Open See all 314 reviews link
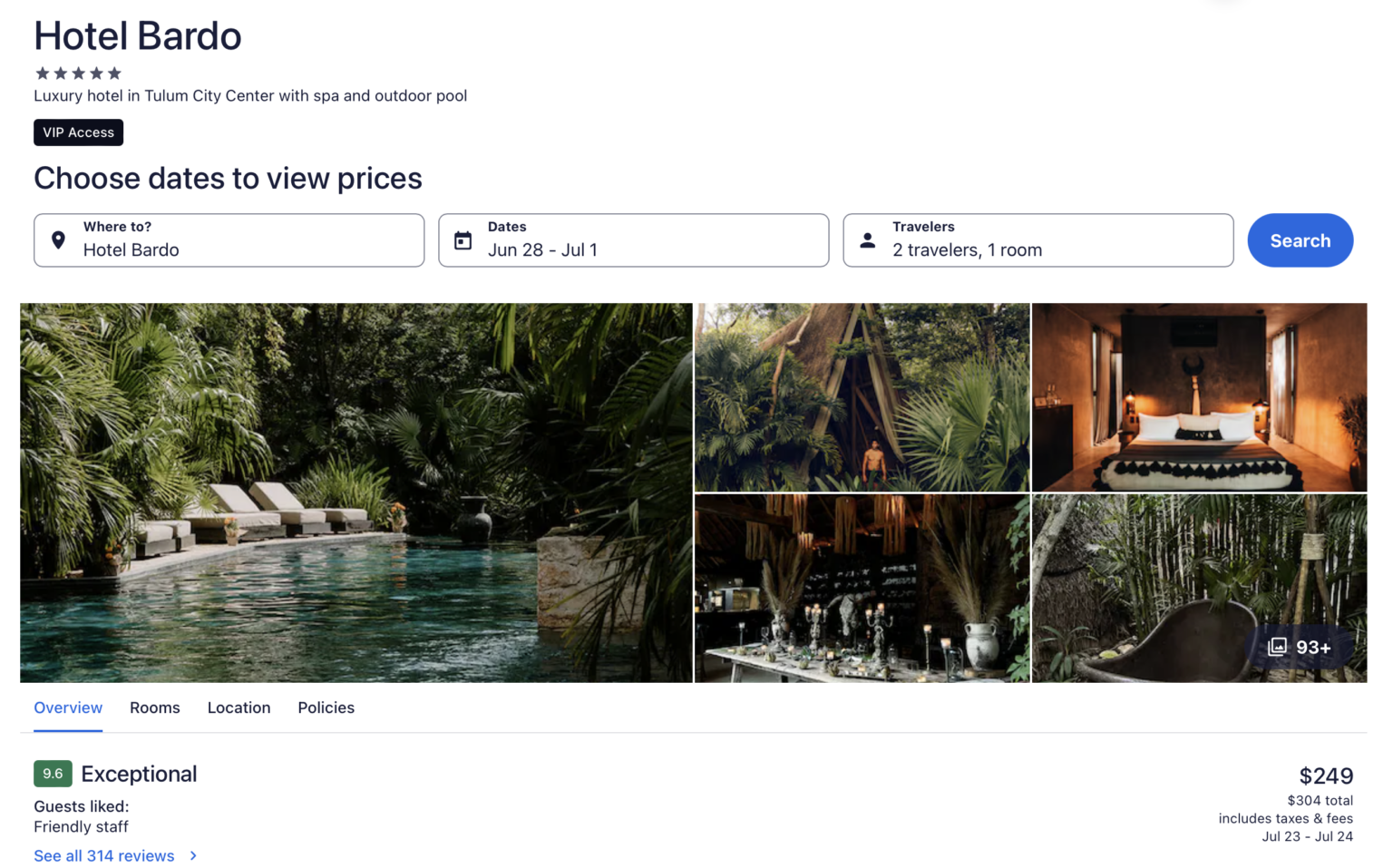 click(x=103, y=855)
